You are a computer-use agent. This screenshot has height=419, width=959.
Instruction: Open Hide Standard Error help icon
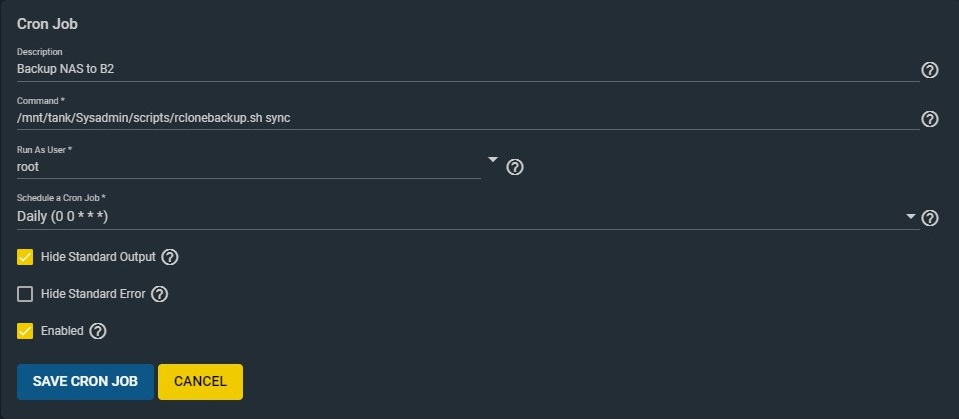(159, 294)
